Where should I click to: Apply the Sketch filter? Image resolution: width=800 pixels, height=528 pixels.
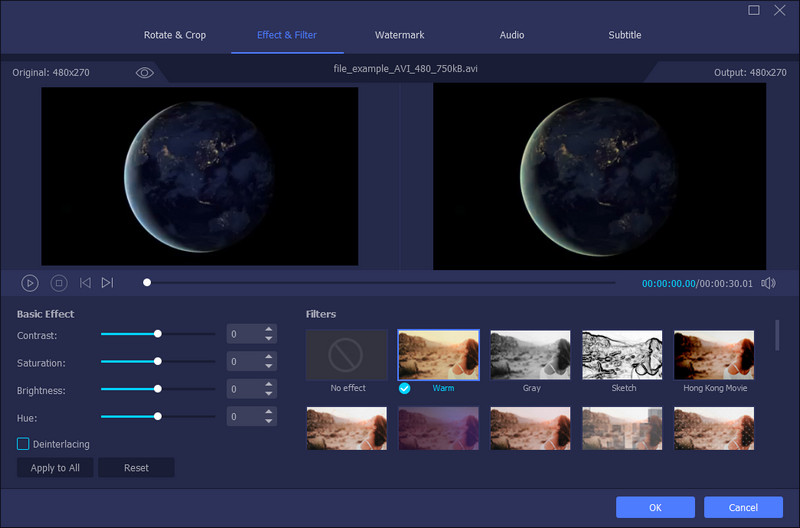[622, 355]
